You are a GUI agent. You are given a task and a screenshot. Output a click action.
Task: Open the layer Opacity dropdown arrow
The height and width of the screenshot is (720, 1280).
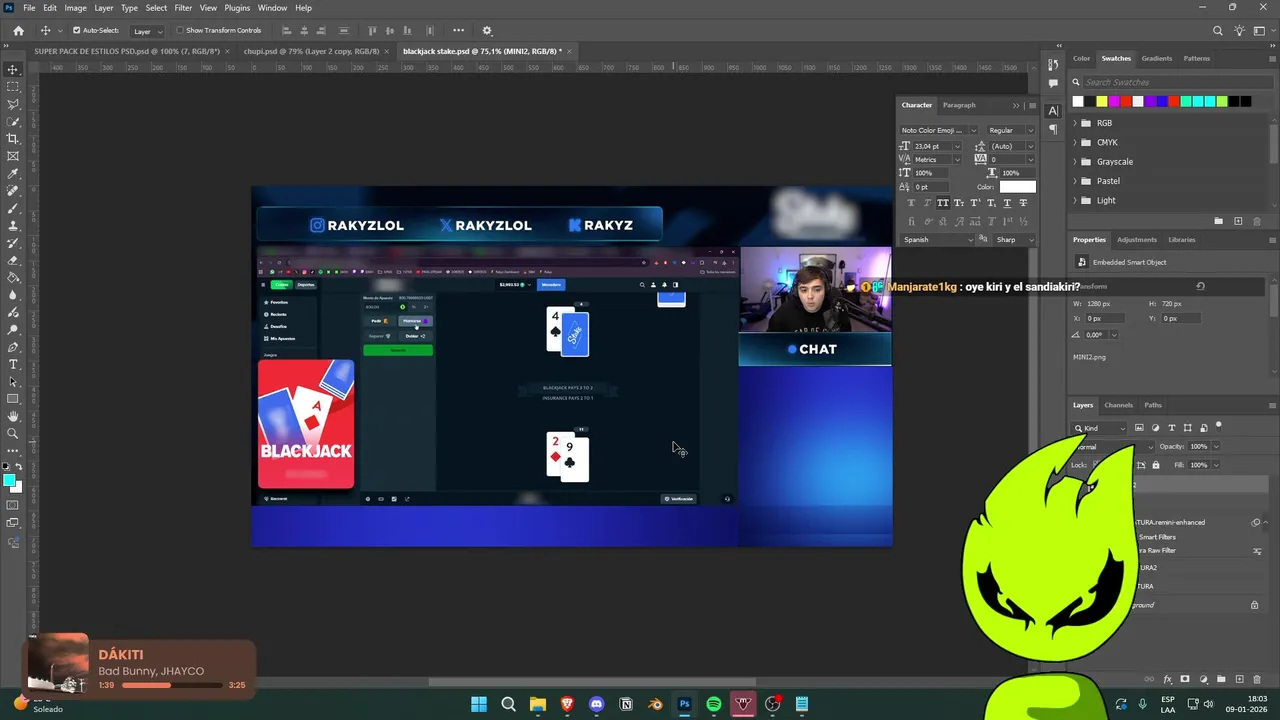(x=1214, y=447)
